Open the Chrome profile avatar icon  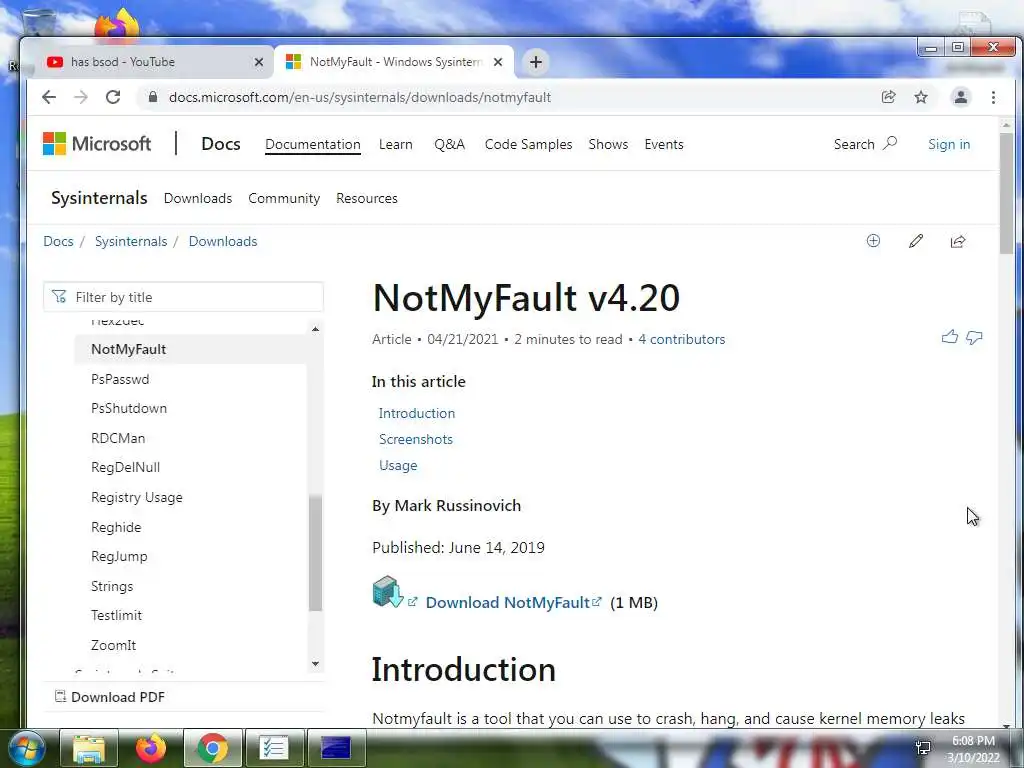tap(961, 97)
